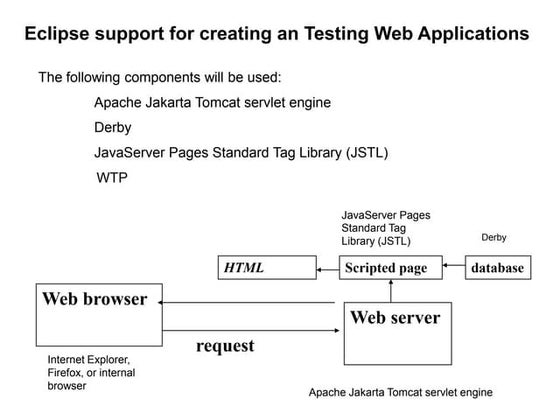560x420 pixels.
Task: Click the vertical arrow above Web server
Action: tap(391, 291)
